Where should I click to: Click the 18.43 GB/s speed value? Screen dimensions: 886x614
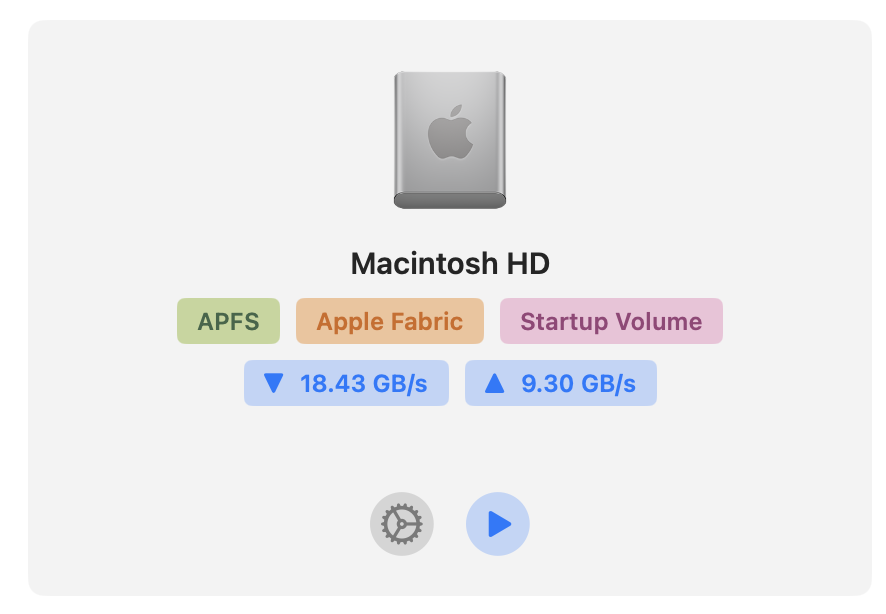(x=364, y=383)
